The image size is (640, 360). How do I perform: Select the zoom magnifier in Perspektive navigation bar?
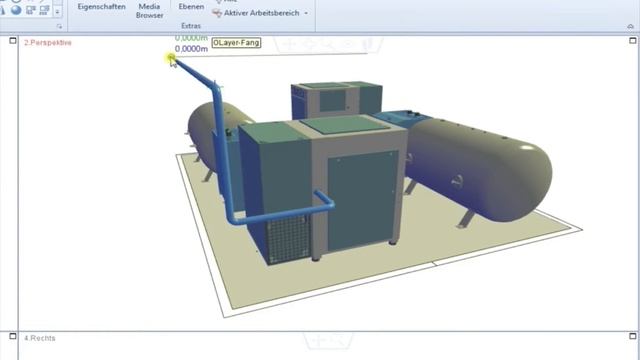tap(329, 44)
